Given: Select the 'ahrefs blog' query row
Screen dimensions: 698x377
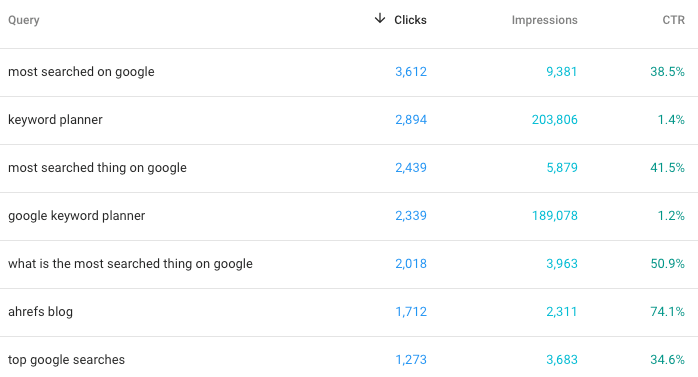Looking at the screenshot, I should [349, 312].
